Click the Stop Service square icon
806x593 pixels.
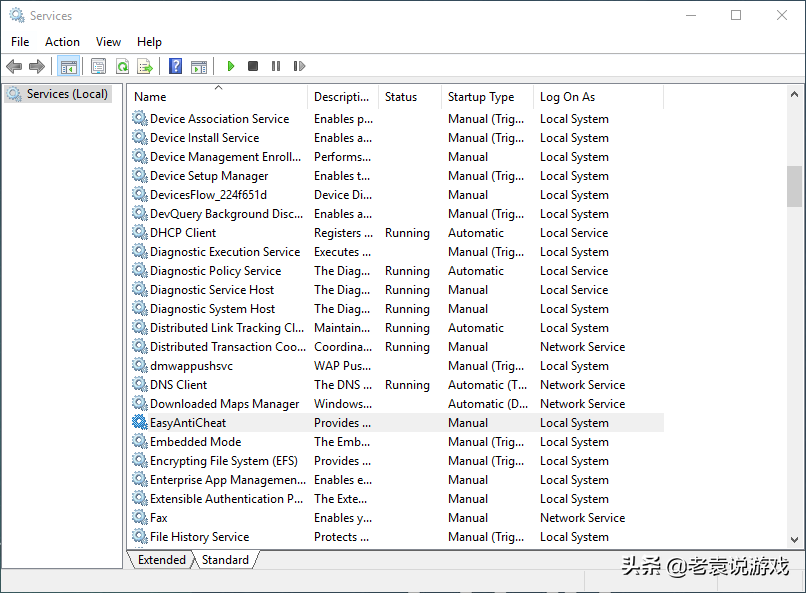(x=253, y=67)
